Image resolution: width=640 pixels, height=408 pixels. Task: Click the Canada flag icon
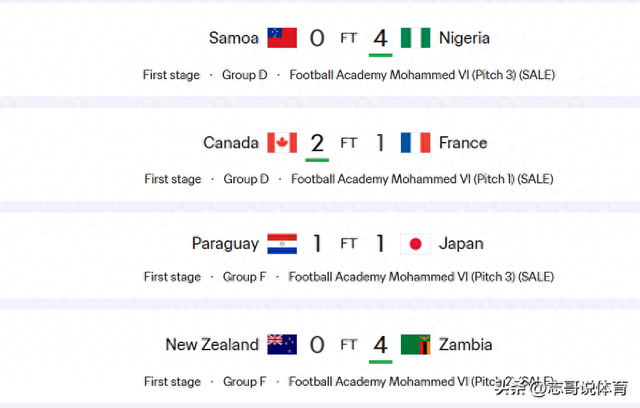(x=282, y=143)
